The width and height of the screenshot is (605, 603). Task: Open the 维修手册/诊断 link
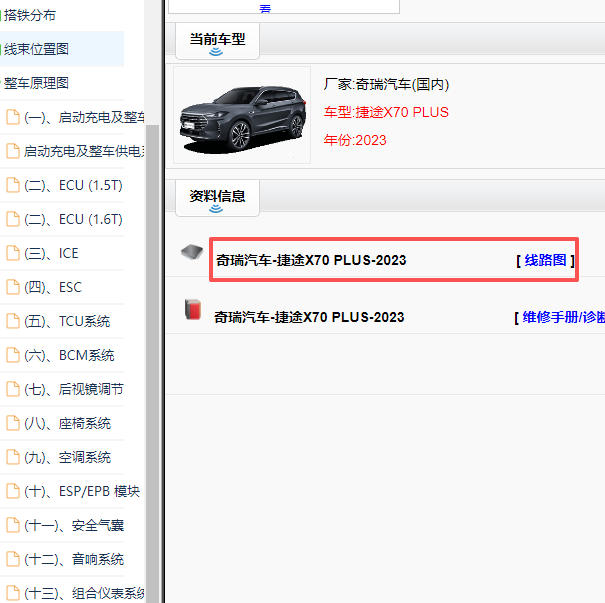click(563, 318)
